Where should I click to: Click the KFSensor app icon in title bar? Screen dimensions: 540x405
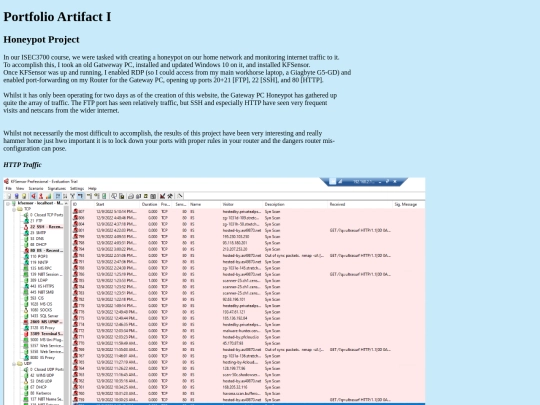[x=6, y=181]
